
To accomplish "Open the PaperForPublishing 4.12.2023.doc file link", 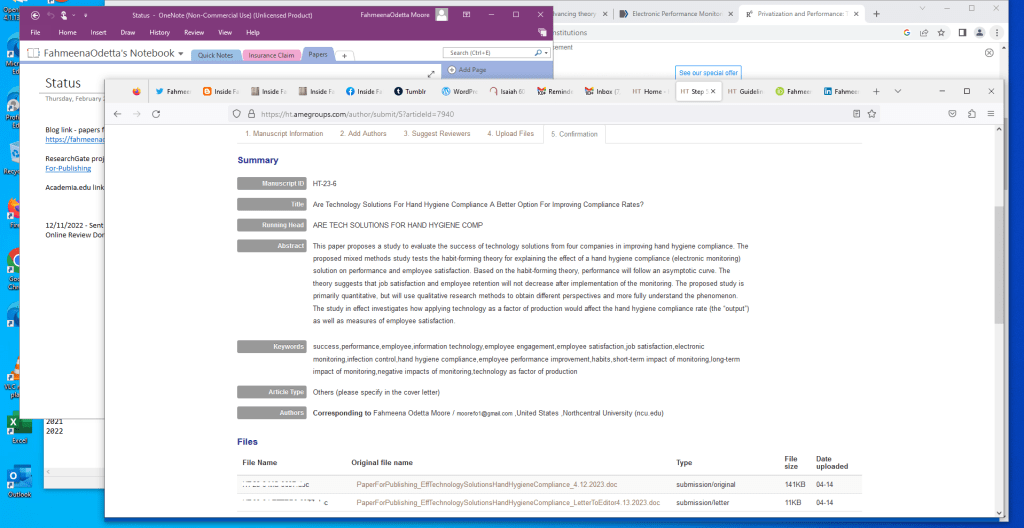I will 487,485.
